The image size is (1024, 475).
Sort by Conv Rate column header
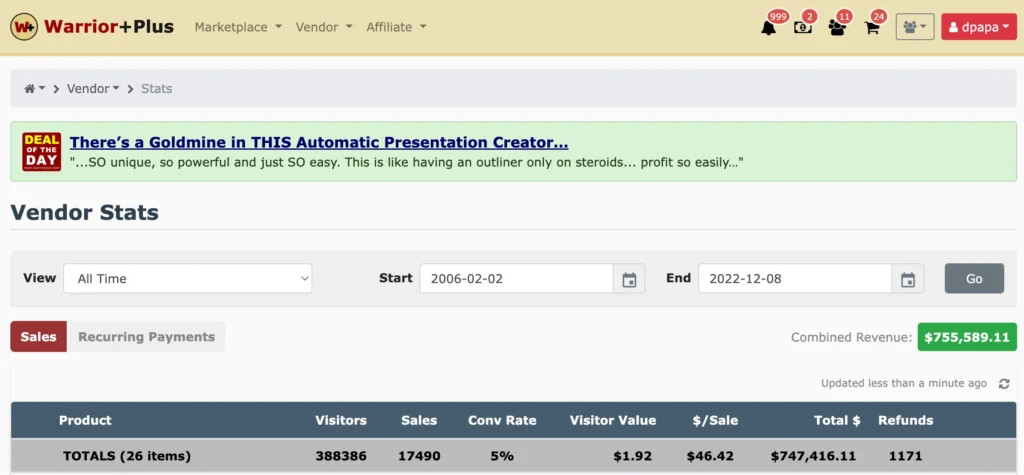point(502,420)
